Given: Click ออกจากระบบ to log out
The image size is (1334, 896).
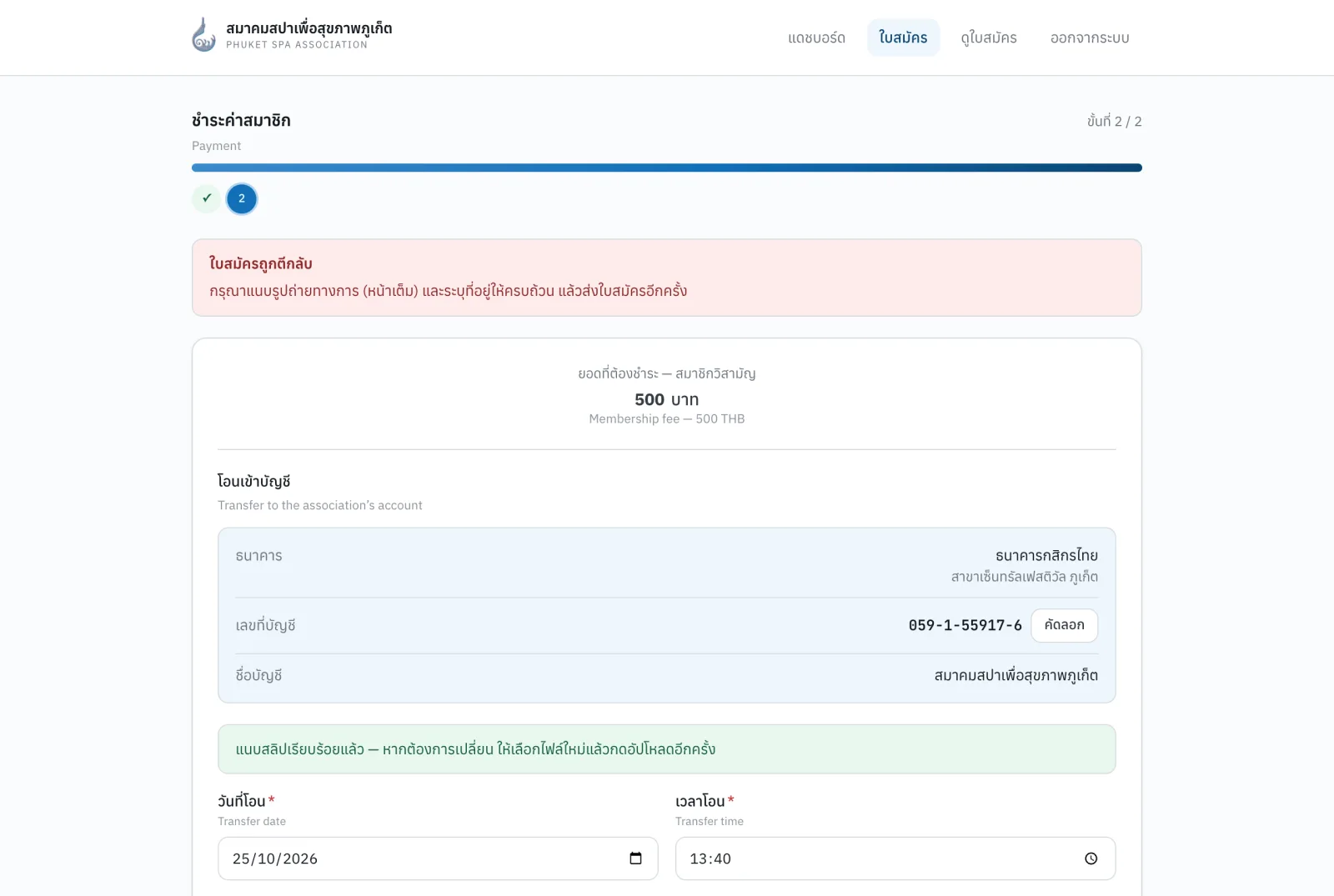Looking at the screenshot, I should (1090, 38).
